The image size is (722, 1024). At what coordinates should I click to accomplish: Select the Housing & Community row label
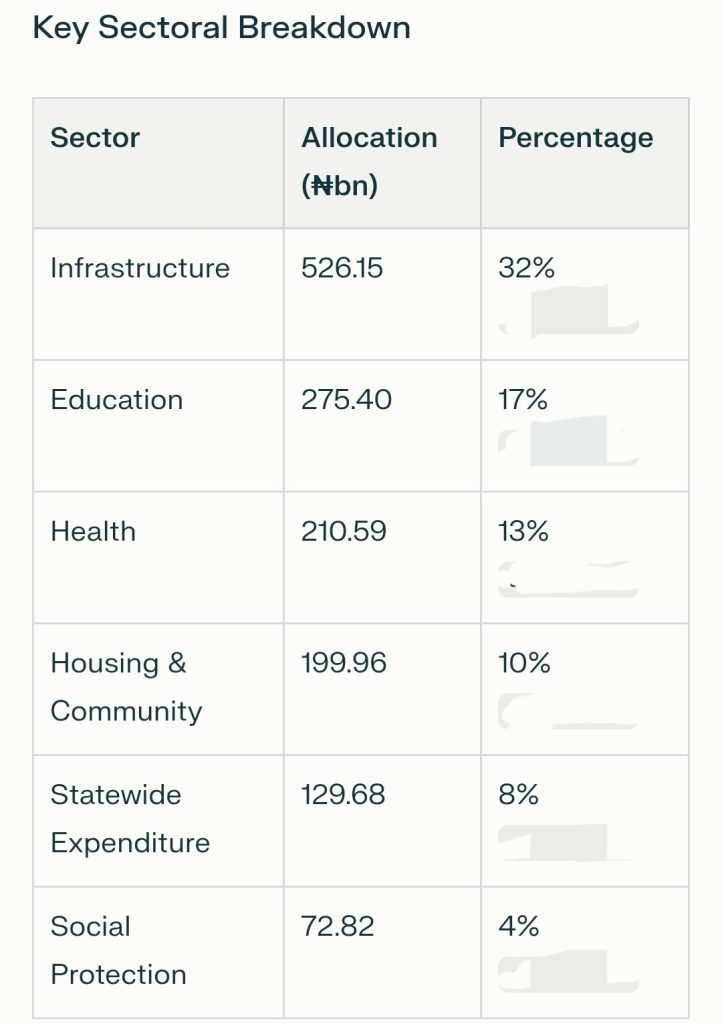(x=126, y=687)
